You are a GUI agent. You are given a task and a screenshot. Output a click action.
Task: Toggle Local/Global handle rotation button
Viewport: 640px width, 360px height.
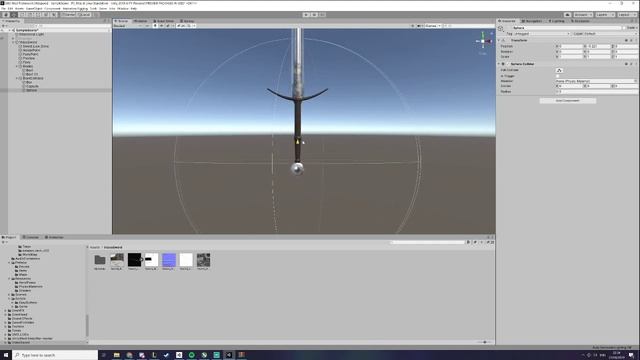click(84, 15)
